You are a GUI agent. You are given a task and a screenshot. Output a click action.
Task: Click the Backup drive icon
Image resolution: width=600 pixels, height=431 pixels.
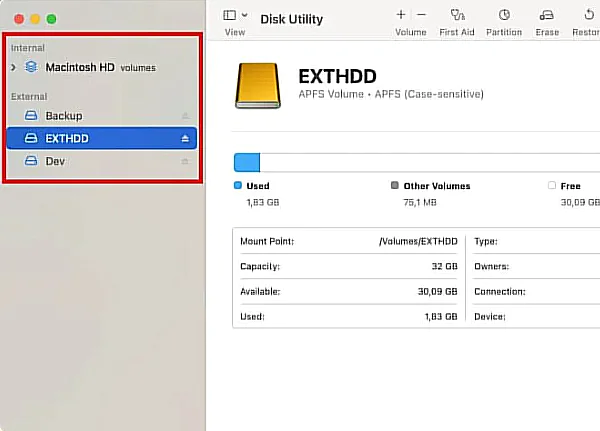tap(31, 115)
